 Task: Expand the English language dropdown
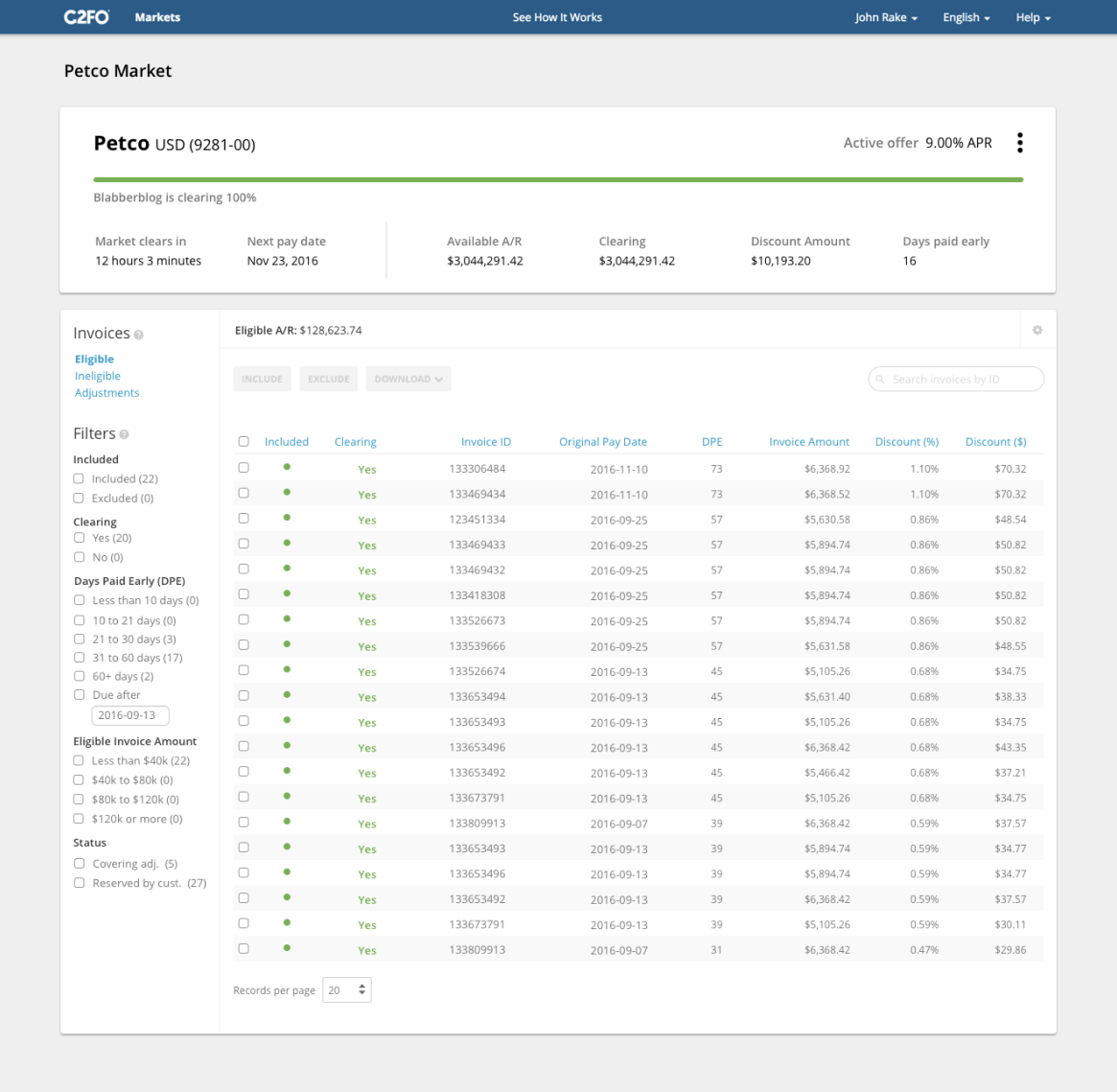pos(966,17)
